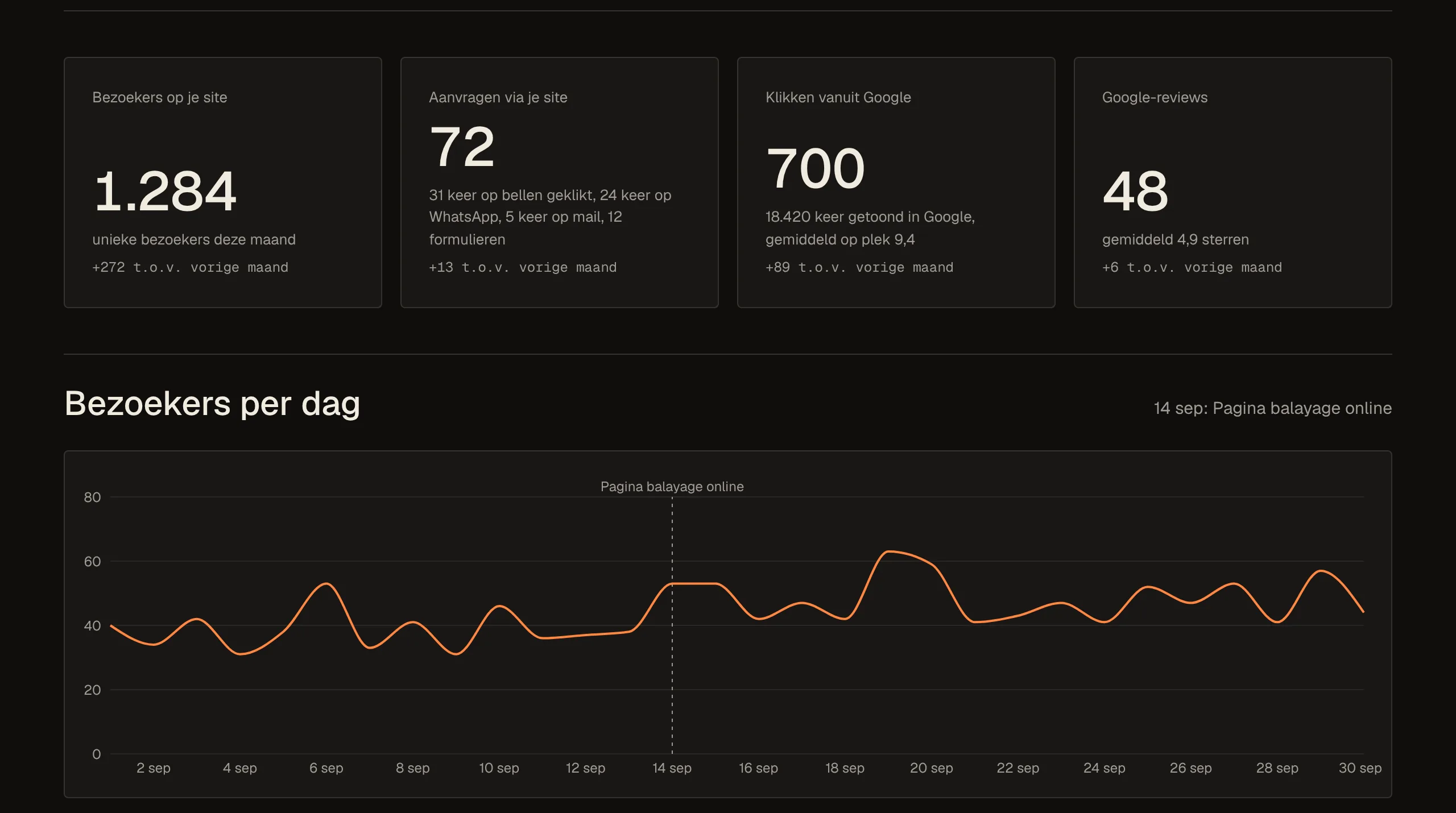The image size is (1456, 813).
Task: Click the 72 requests number
Action: point(462,147)
